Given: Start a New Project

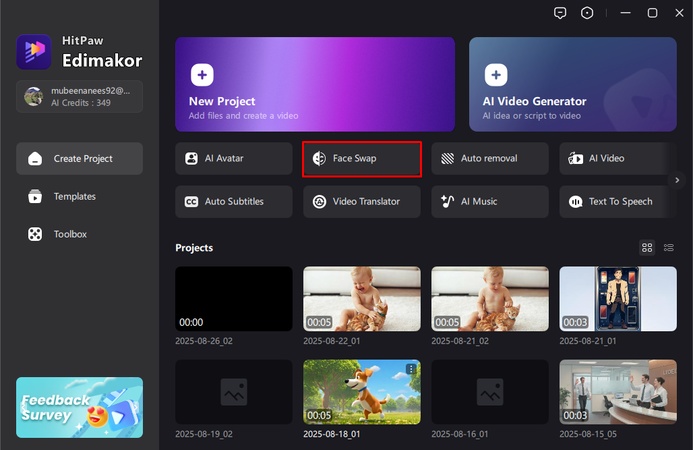Looking at the screenshot, I should [x=315, y=84].
